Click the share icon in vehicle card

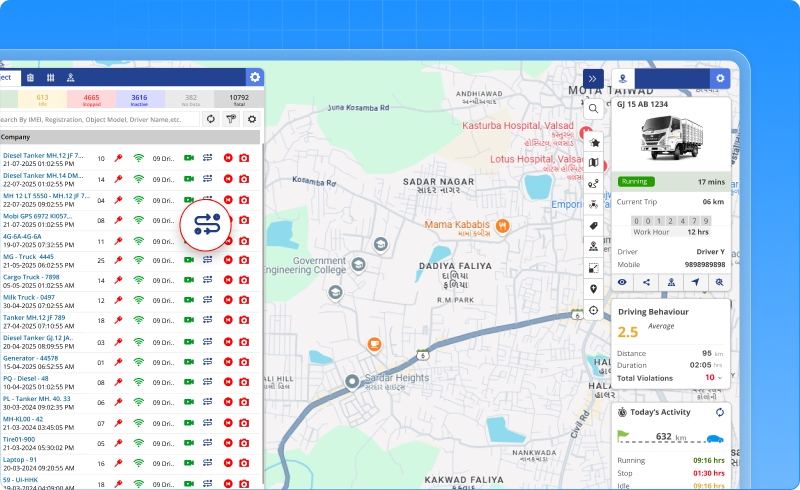pos(647,282)
